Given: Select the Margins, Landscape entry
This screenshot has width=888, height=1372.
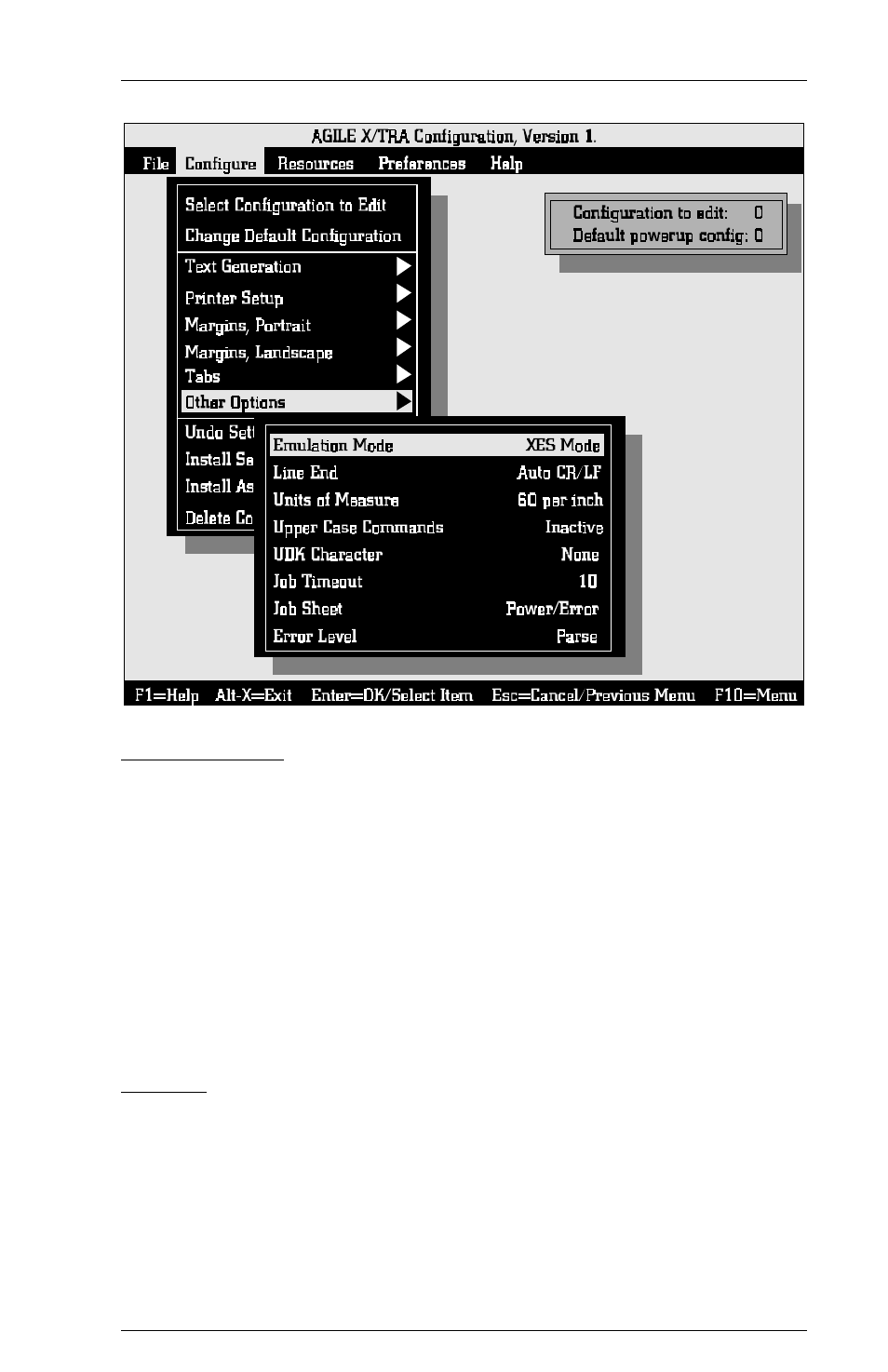Looking at the screenshot, I should pyautogui.click(x=259, y=353).
